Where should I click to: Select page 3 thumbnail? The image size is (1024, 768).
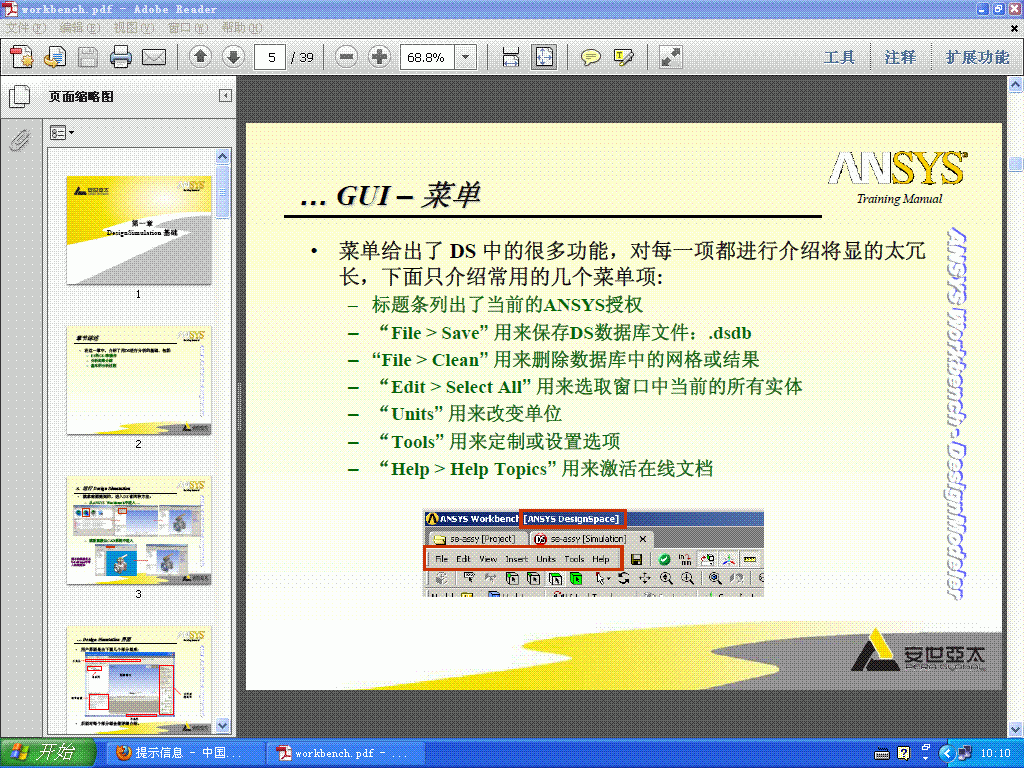tap(138, 531)
